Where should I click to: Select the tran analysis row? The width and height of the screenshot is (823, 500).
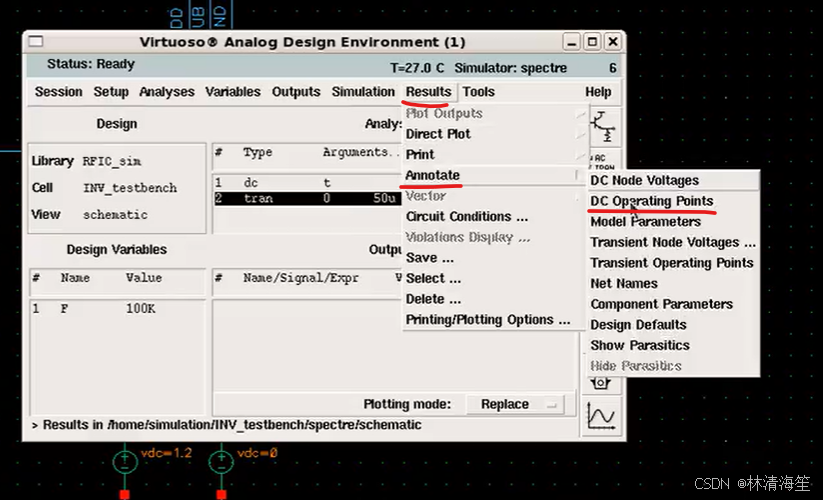point(308,198)
